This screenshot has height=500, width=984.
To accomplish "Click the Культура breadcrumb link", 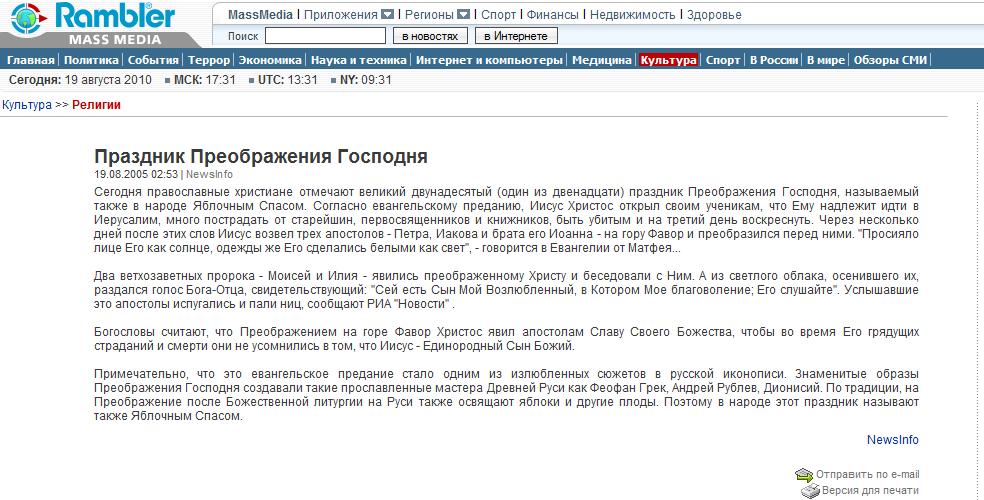I will tap(26, 105).
